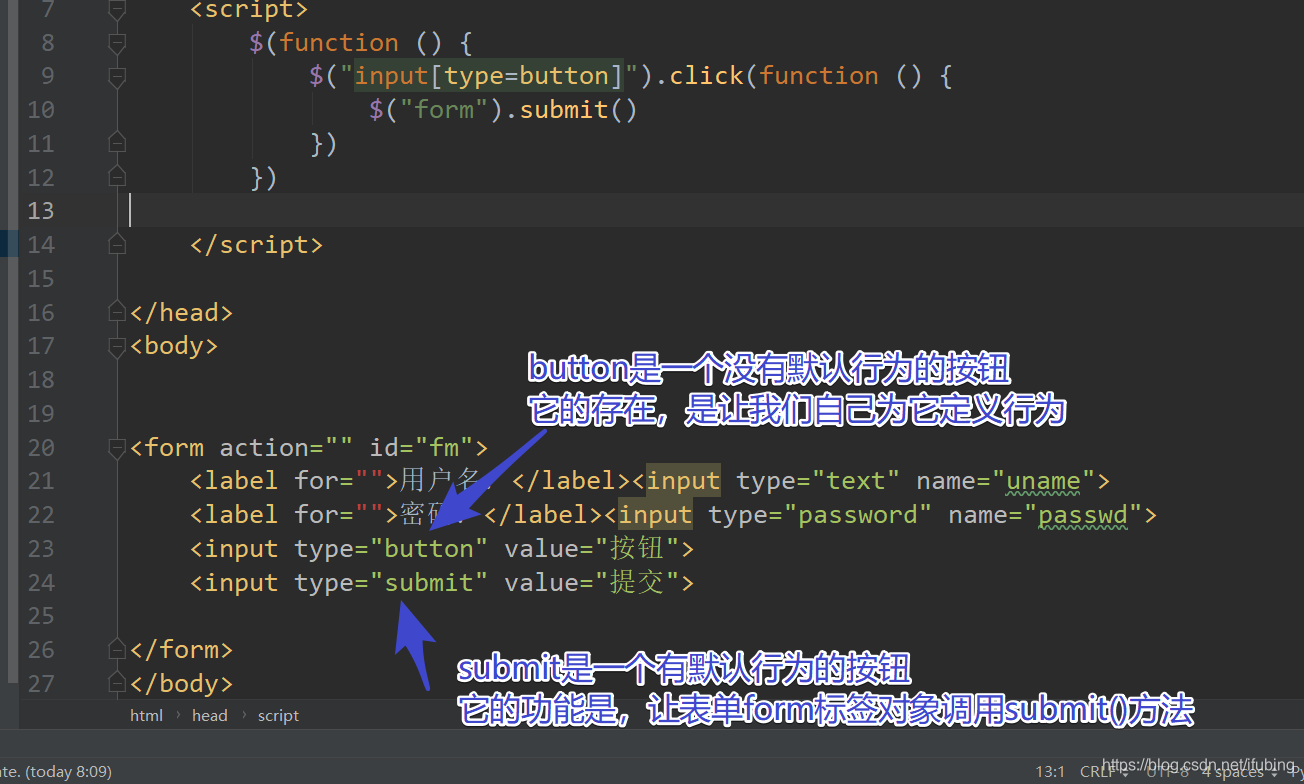Click the </body> closing tag text
Image resolution: width=1304 pixels, height=784 pixels.
click(x=181, y=684)
